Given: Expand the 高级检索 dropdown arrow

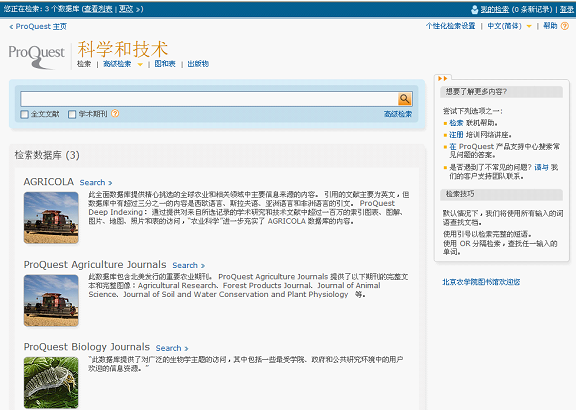Looking at the screenshot, I should tap(140, 64).
